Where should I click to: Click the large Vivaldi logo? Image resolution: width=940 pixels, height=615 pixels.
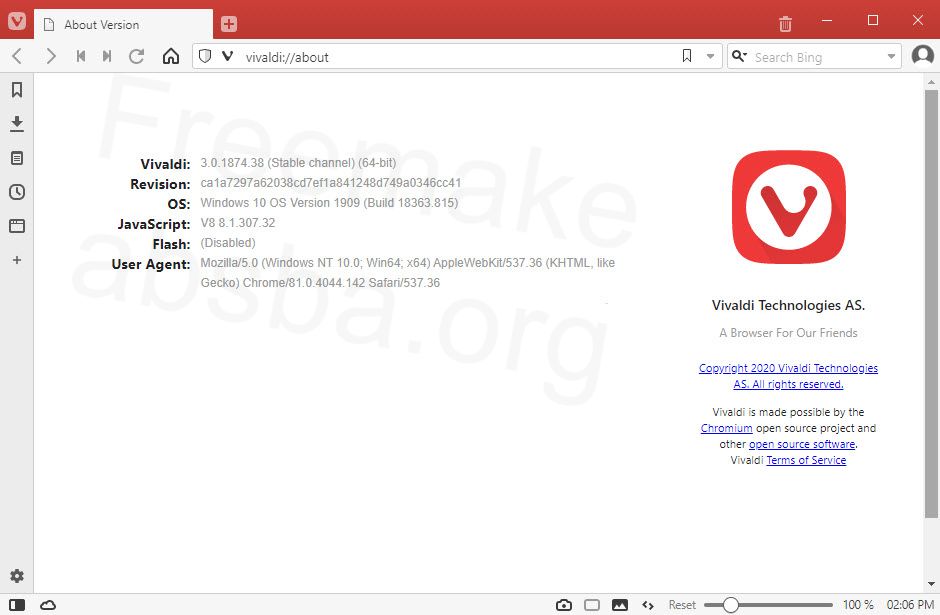(788, 207)
